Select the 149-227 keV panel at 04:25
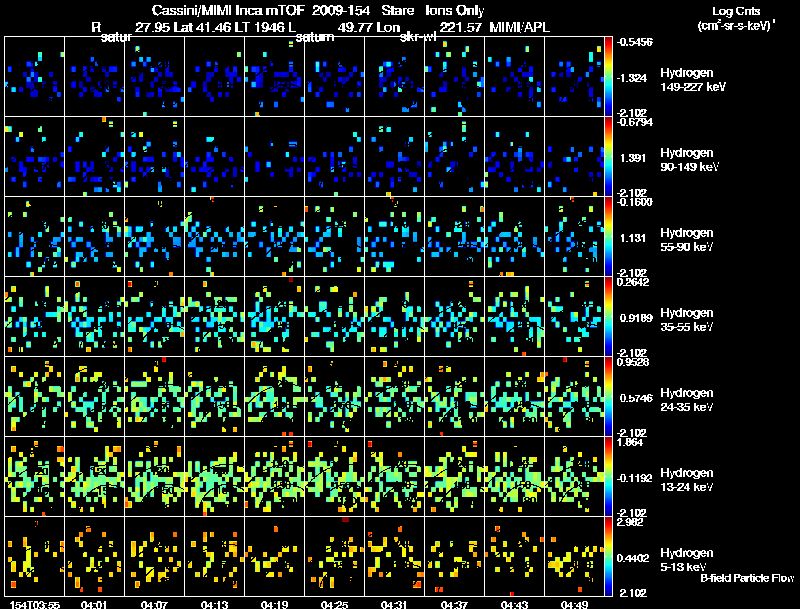This screenshot has width=800, height=609. pos(334,77)
